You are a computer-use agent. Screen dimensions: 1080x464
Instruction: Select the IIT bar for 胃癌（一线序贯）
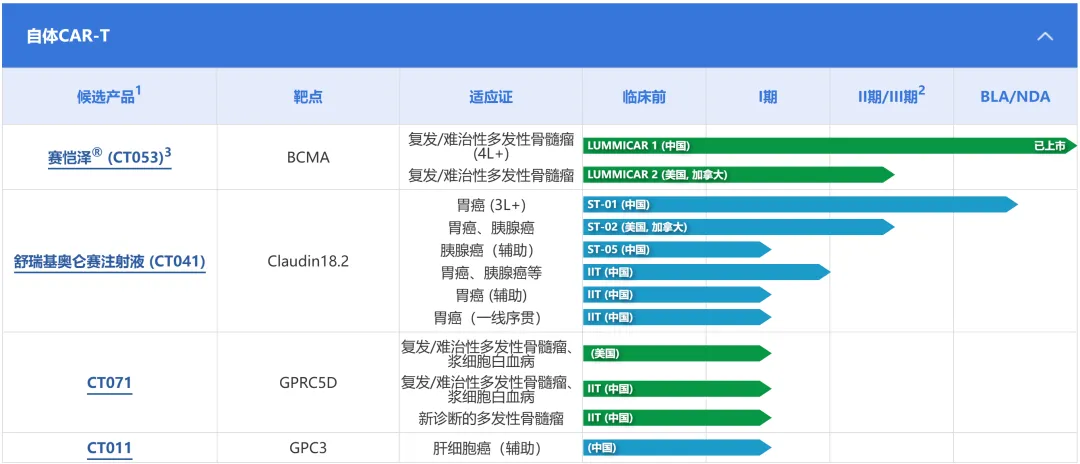677,317
